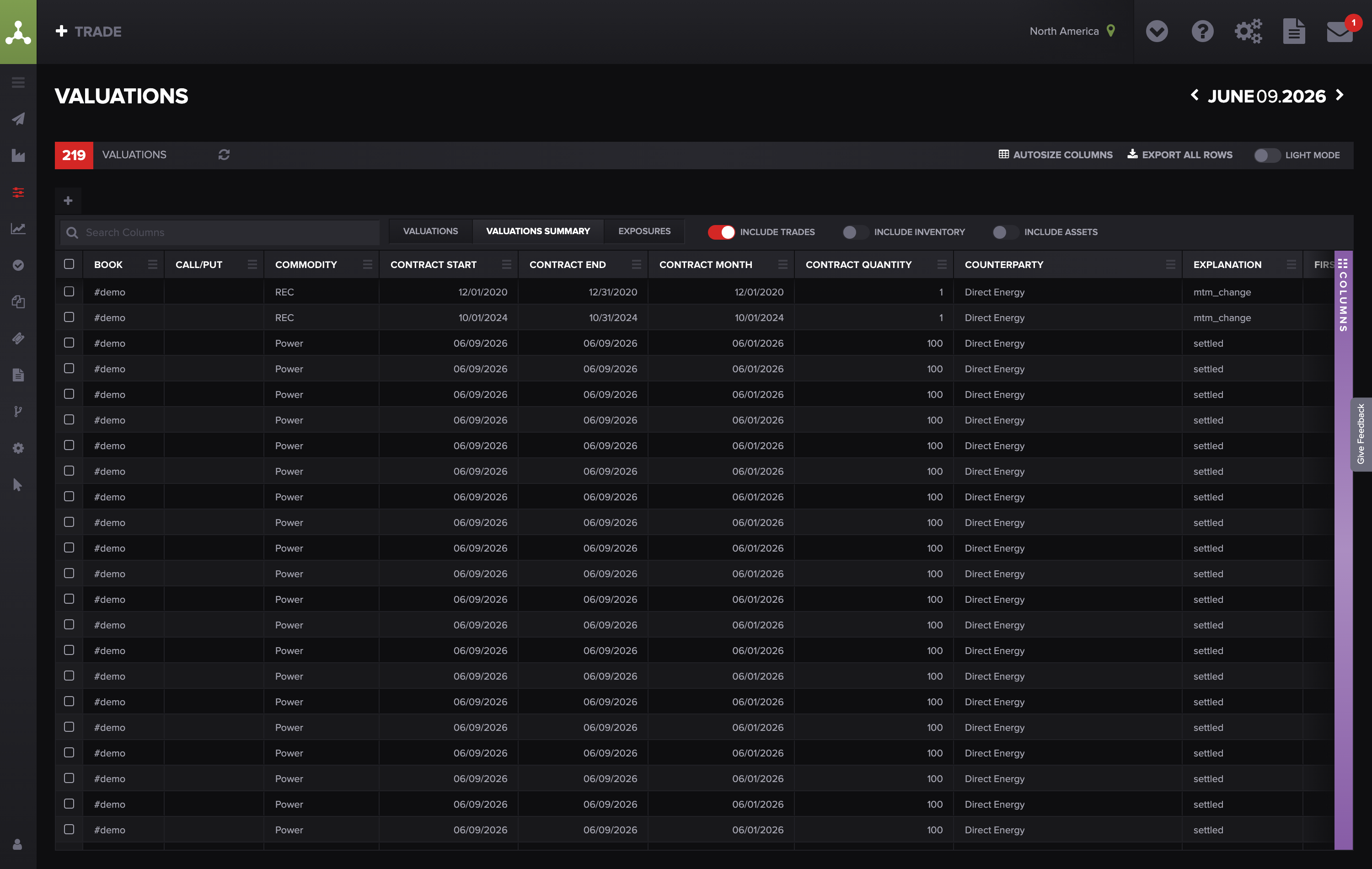Viewport: 1372px width, 869px height.
Task: Open the Contract End column menu
Action: [x=637, y=264]
